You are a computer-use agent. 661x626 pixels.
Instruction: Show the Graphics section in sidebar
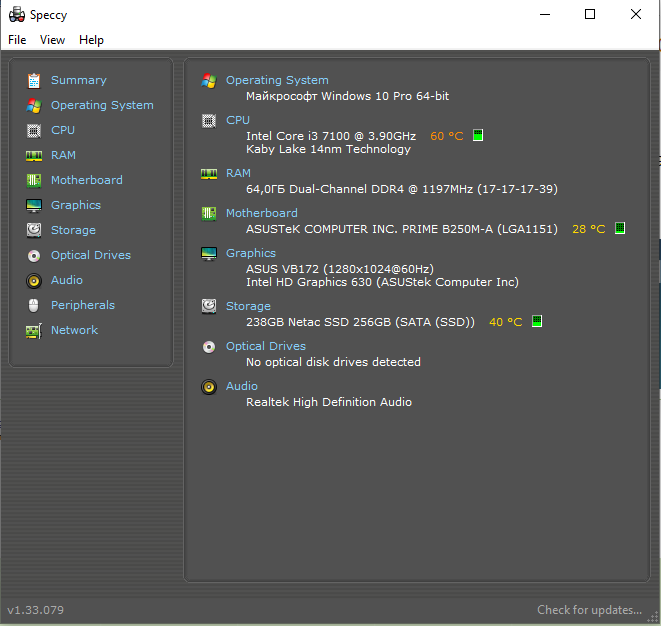coord(76,205)
